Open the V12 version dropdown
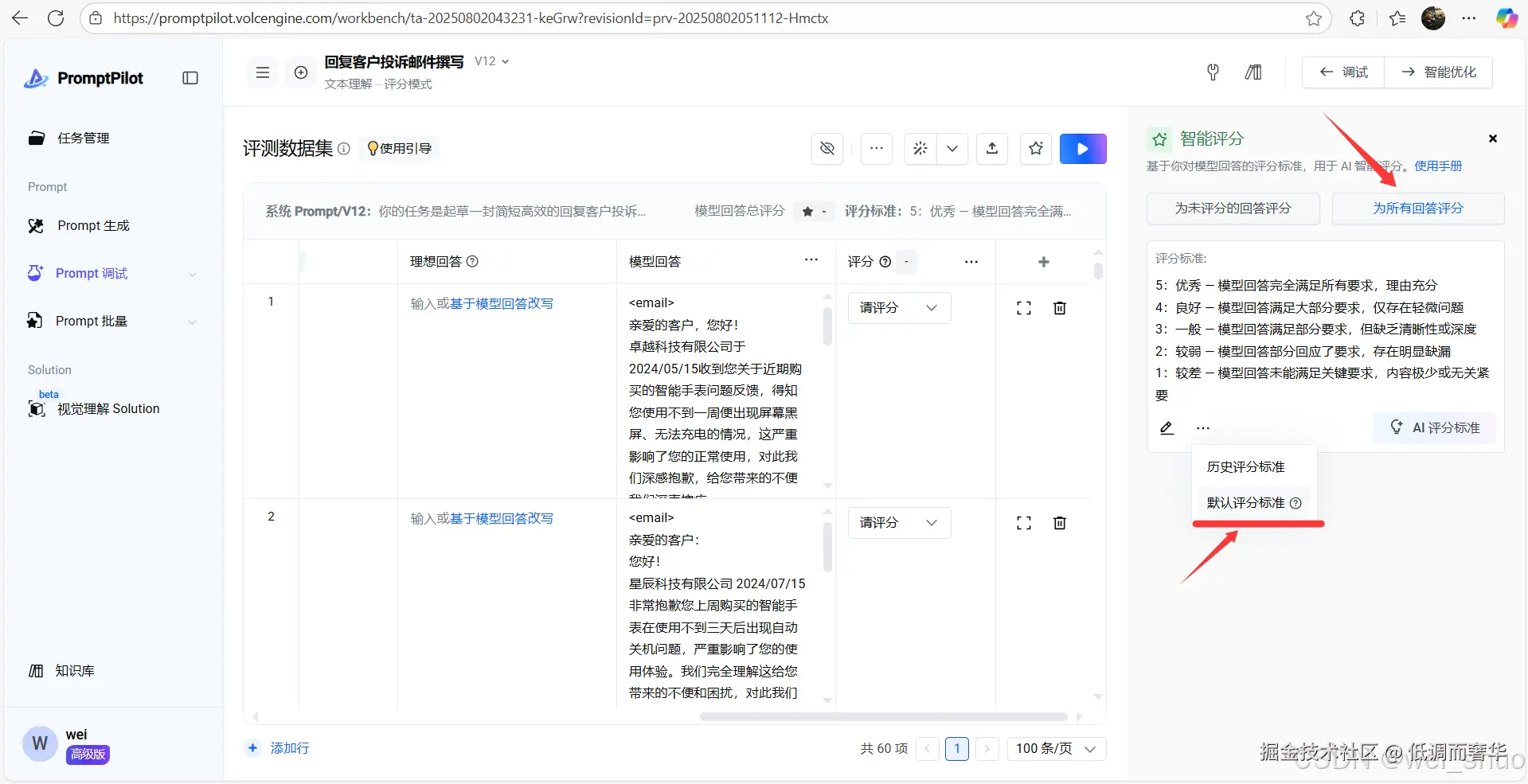Viewport: 1528px width, 784px height. [491, 60]
